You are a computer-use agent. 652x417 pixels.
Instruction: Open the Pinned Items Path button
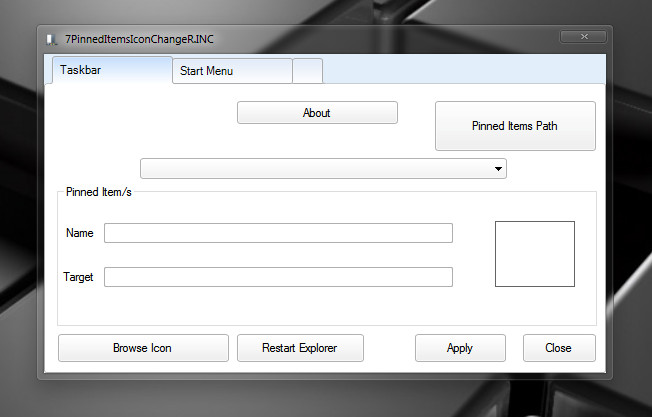click(x=515, y=126)
